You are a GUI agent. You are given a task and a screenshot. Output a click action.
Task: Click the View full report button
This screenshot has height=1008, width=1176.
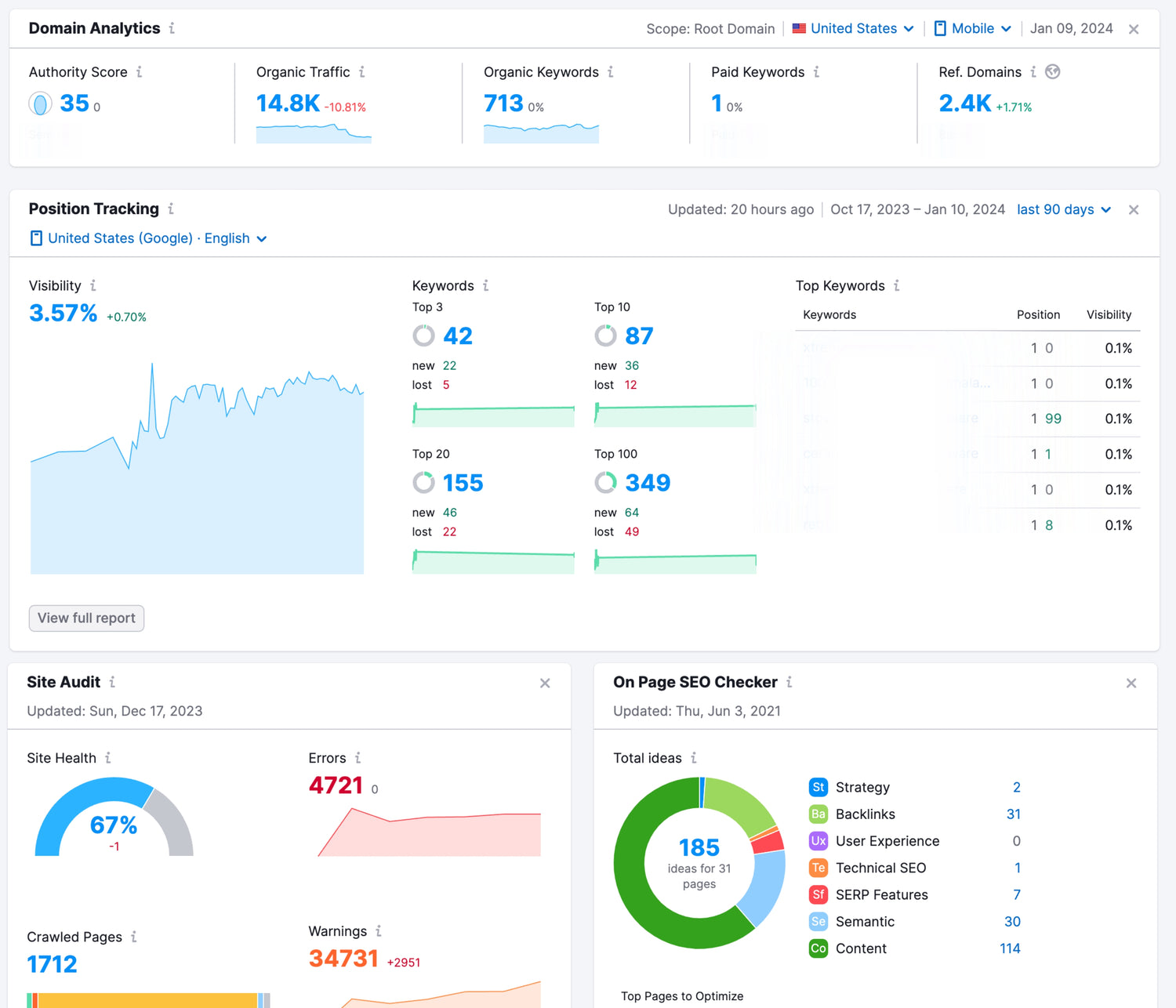point(86,618)
